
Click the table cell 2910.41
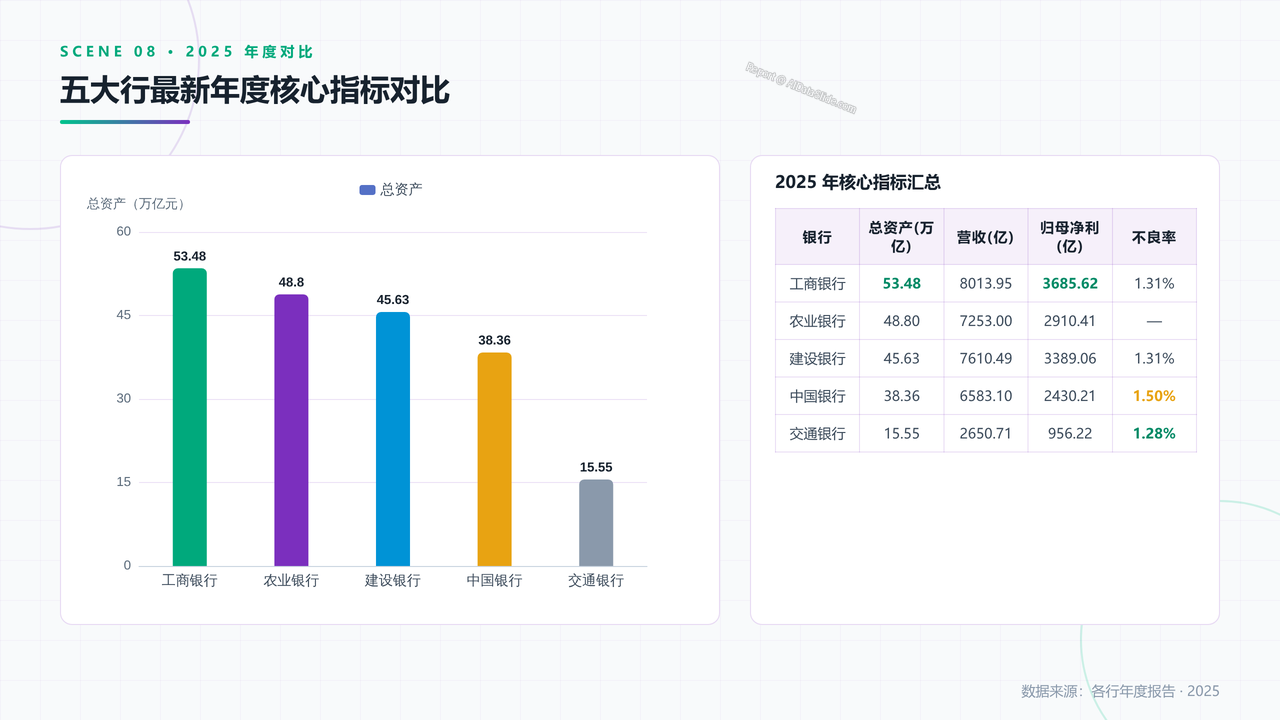coord(1070,321)
